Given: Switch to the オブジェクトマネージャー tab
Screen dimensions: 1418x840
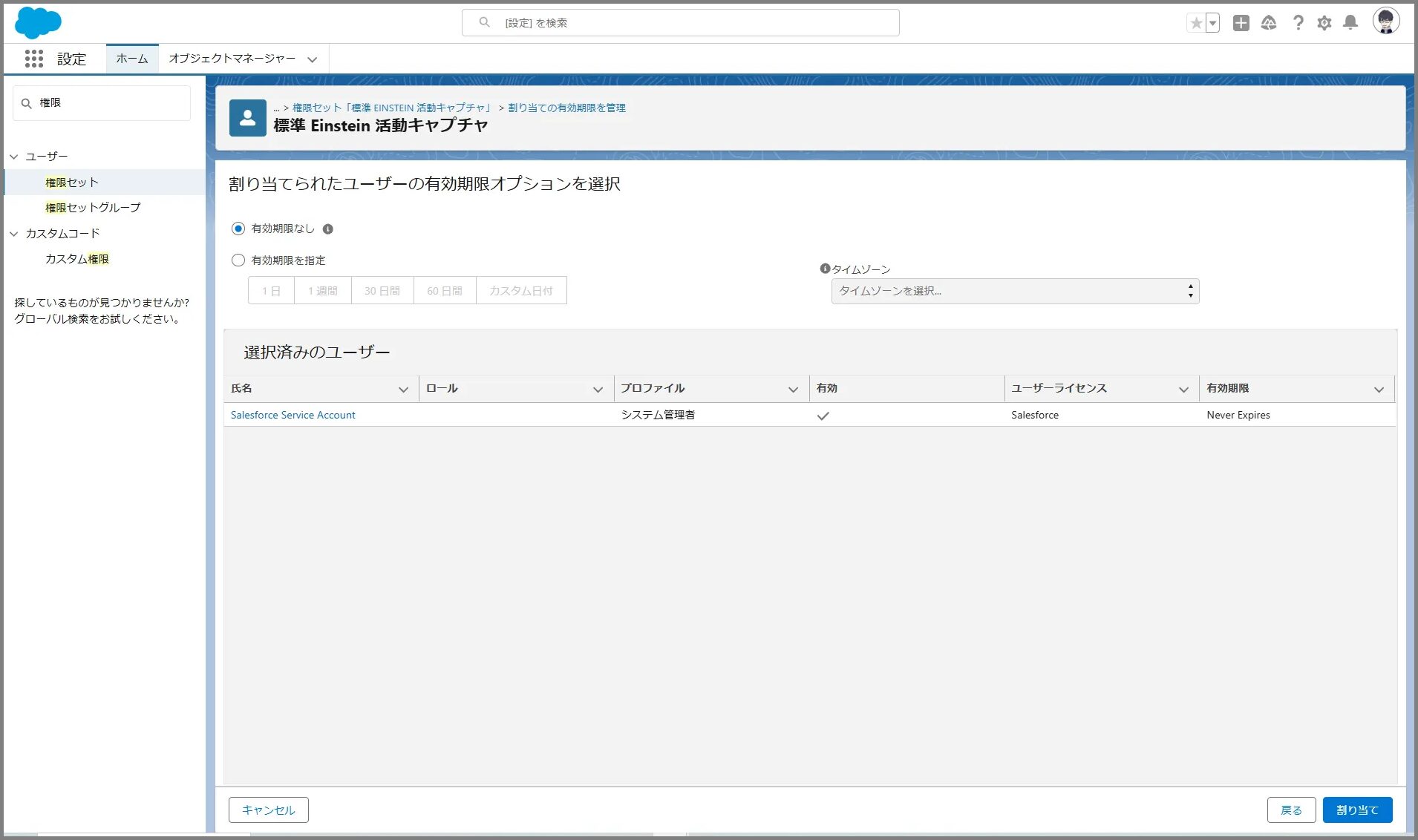Looking at the screenshot, I should (x=232, y=59).
